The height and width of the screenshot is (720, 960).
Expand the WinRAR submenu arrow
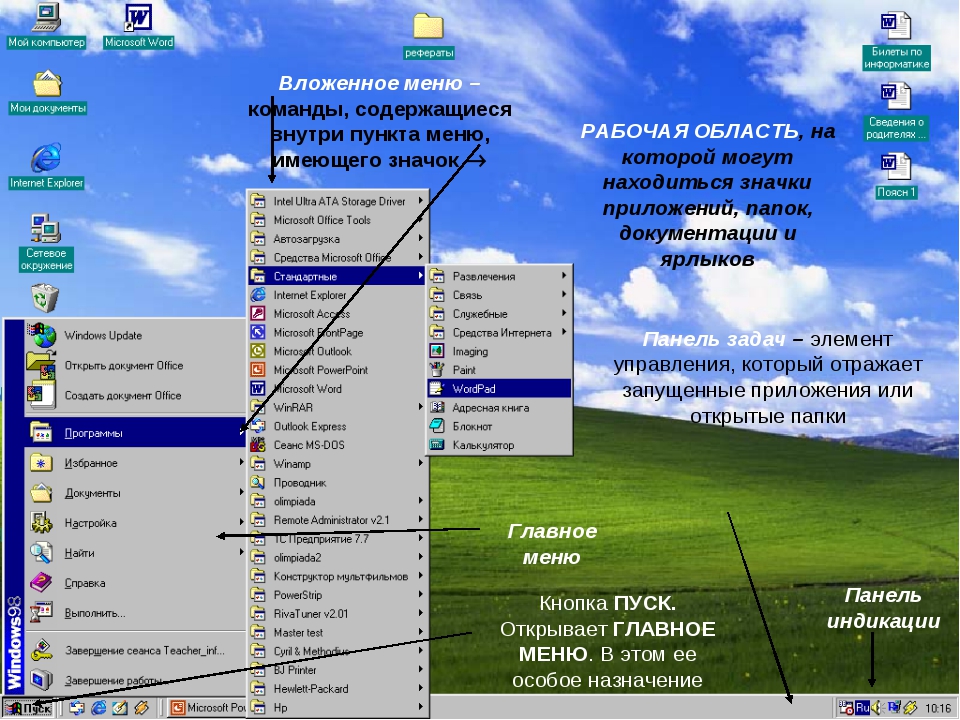point(421,407)
